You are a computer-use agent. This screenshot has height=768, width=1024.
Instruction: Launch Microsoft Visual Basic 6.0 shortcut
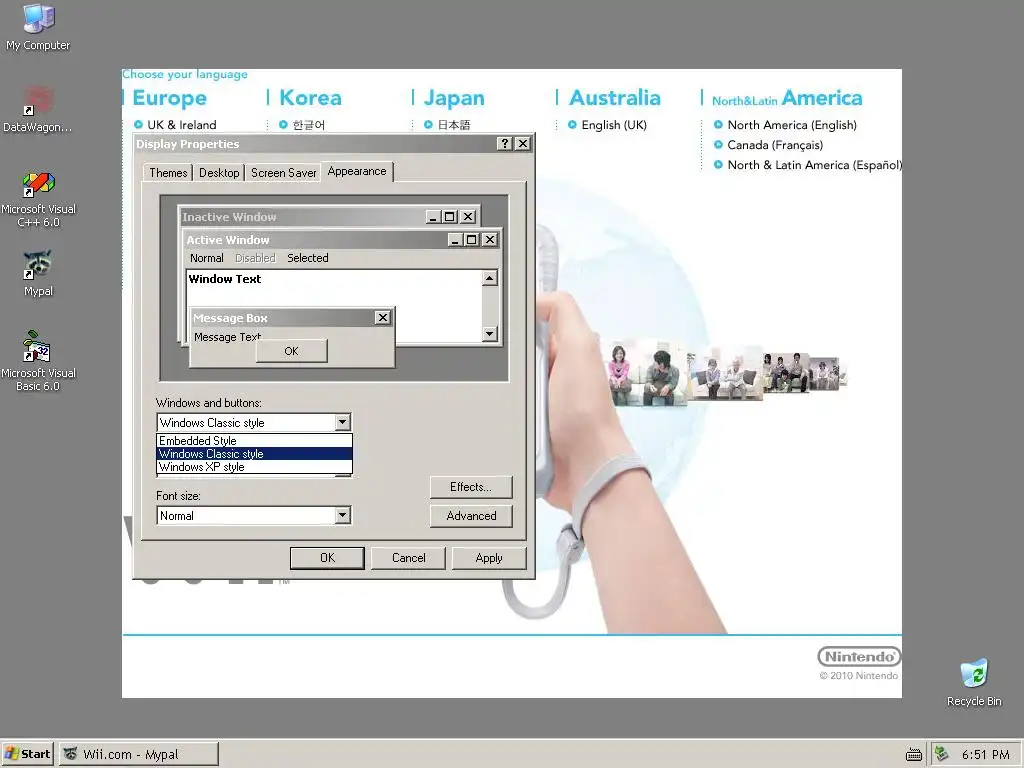click(38, 361)
